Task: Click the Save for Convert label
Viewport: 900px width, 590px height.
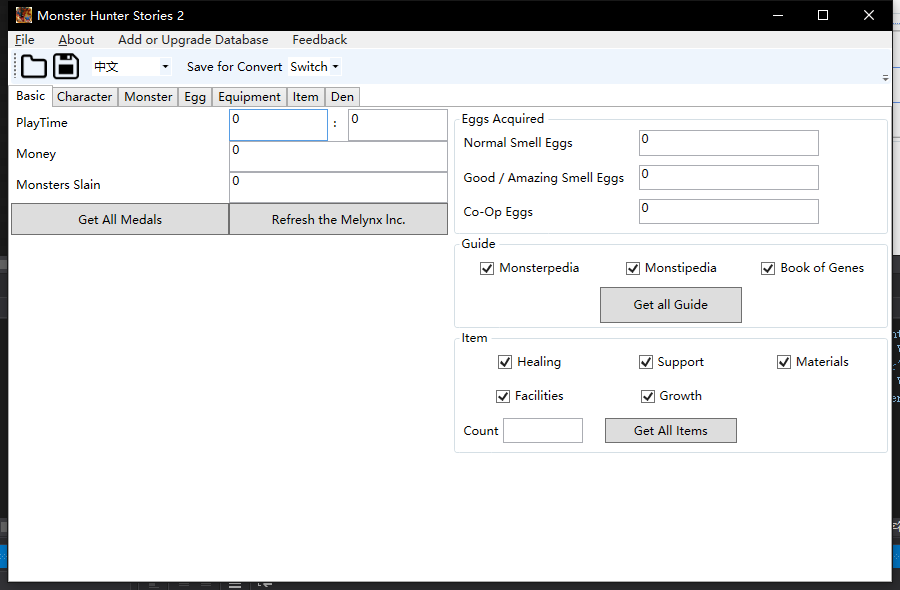Action: (234, 67)
